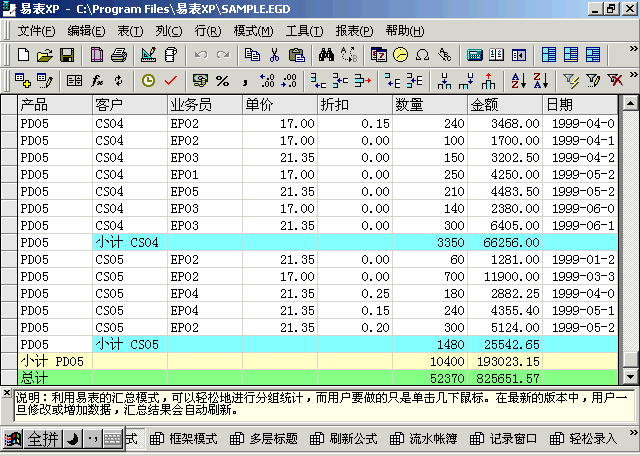Edit filter with the funnel pencil icon
Screen dimensions: 640x456
point(593,80)
